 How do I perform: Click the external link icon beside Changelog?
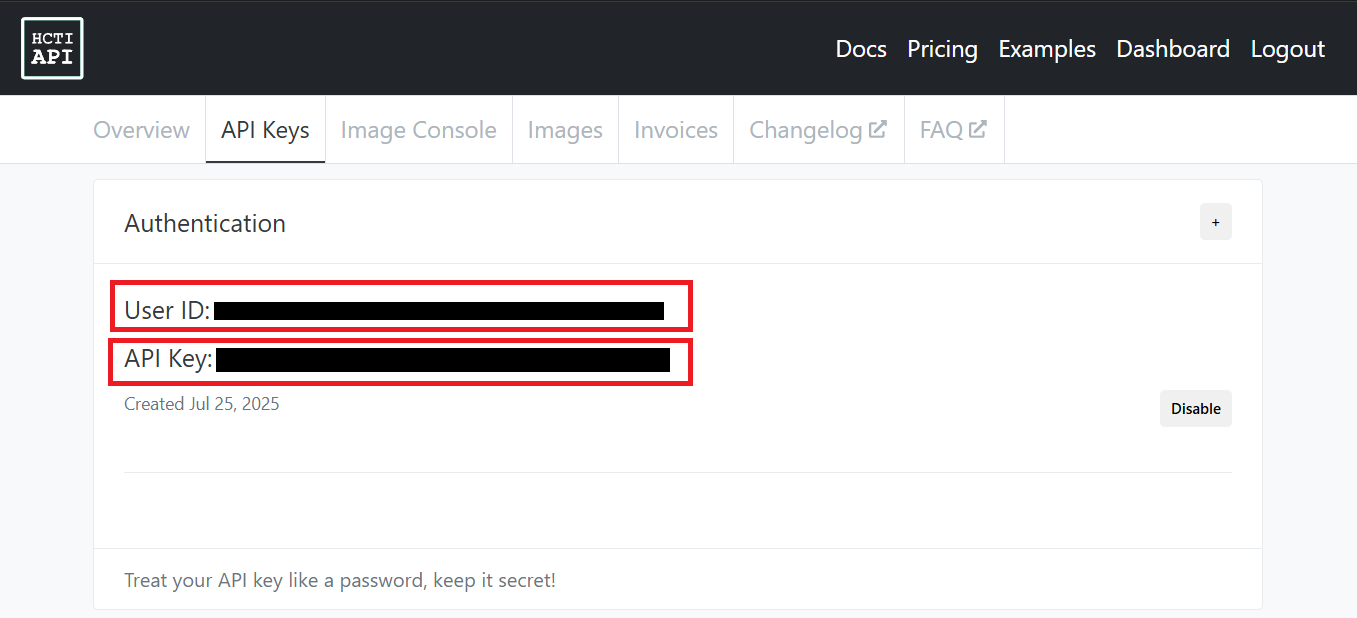(877, 129)
